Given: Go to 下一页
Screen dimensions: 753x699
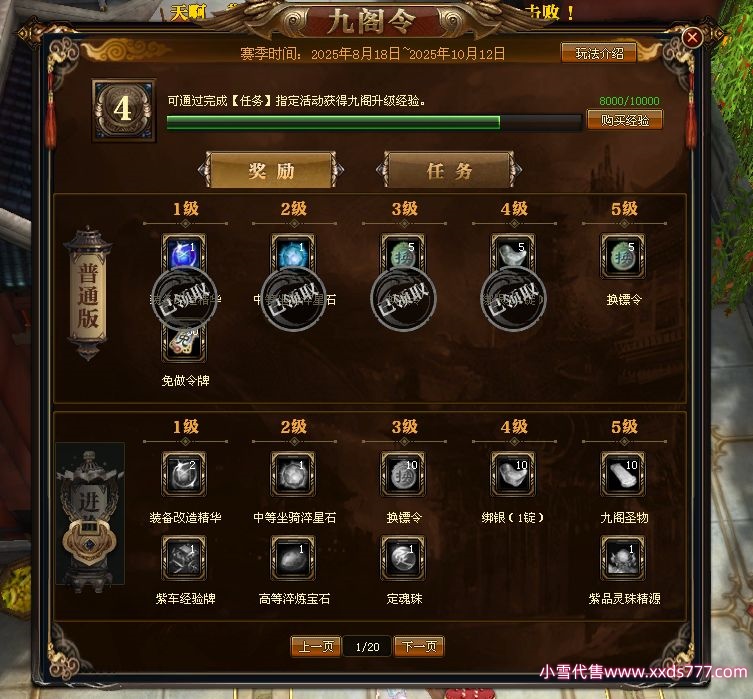Looking at the screenshot, I should coord(419,647).
